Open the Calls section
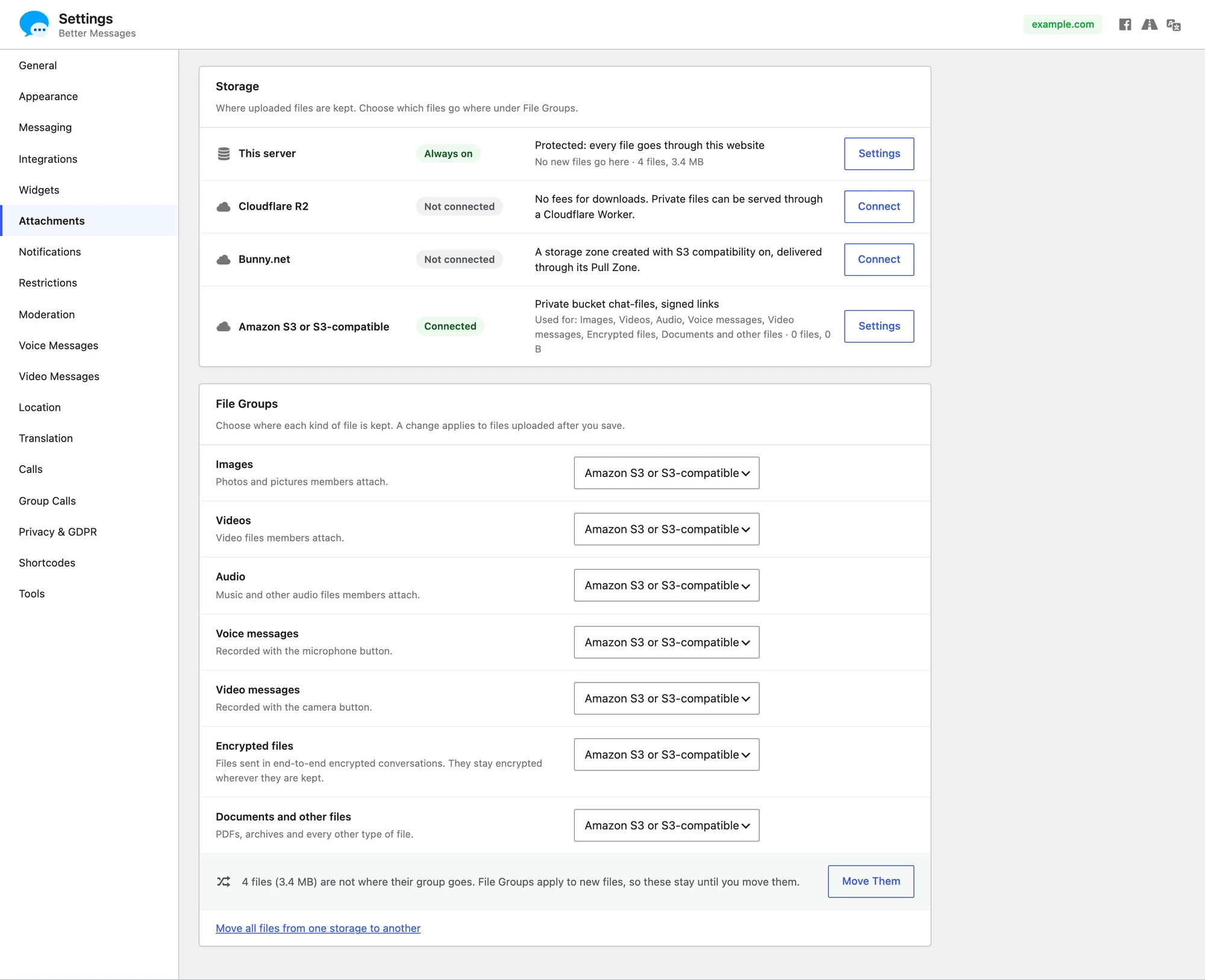 (x=89, y=469)
